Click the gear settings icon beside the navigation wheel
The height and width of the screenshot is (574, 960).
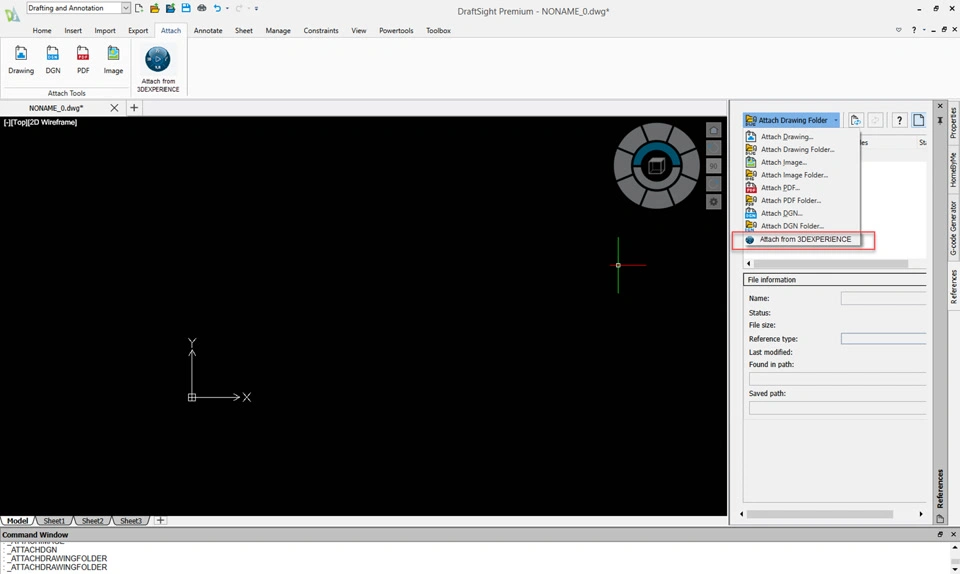pyautogui.click(x=713, y=202)
